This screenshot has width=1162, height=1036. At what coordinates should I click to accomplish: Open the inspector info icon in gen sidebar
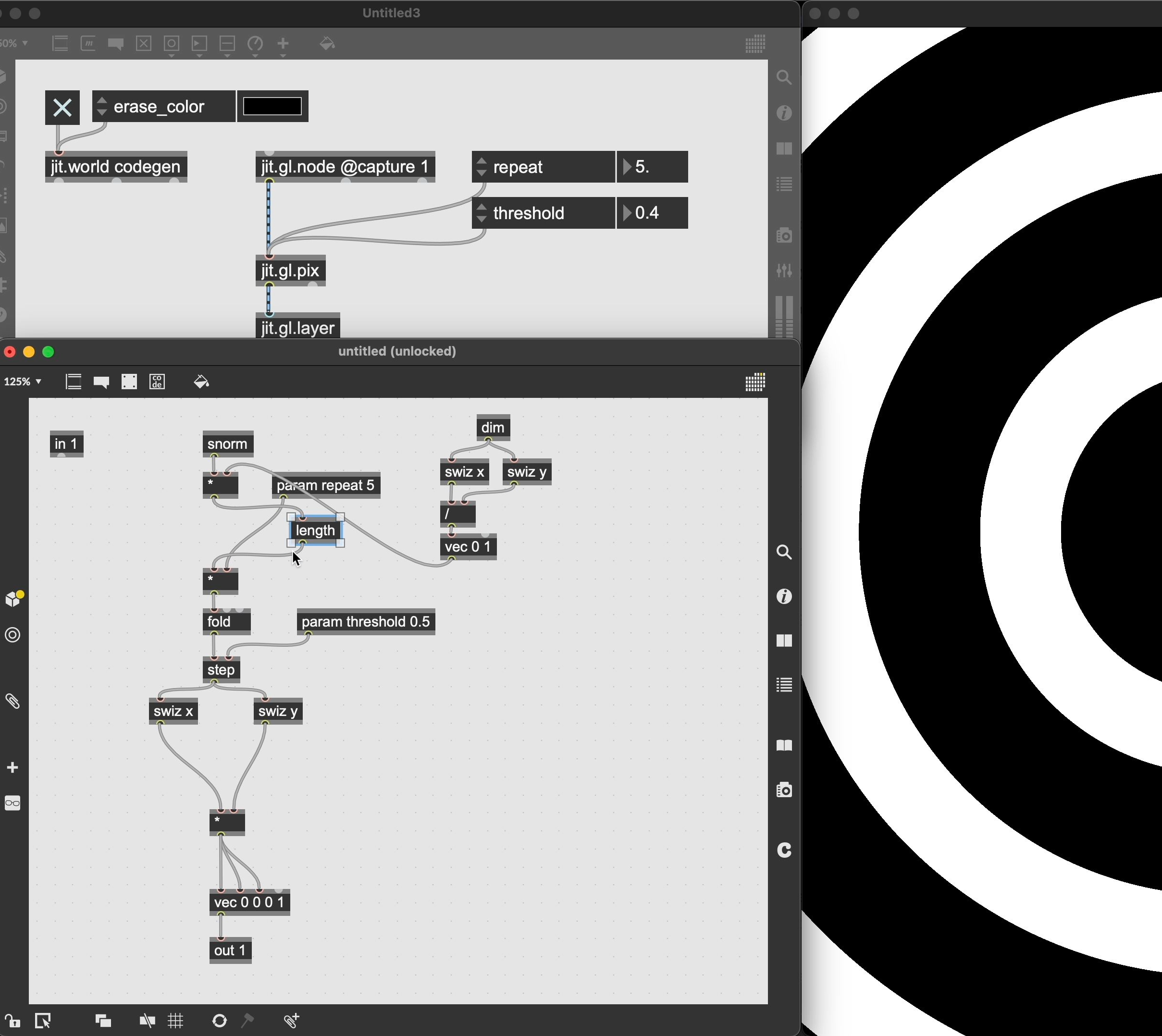tap(784, 596)
